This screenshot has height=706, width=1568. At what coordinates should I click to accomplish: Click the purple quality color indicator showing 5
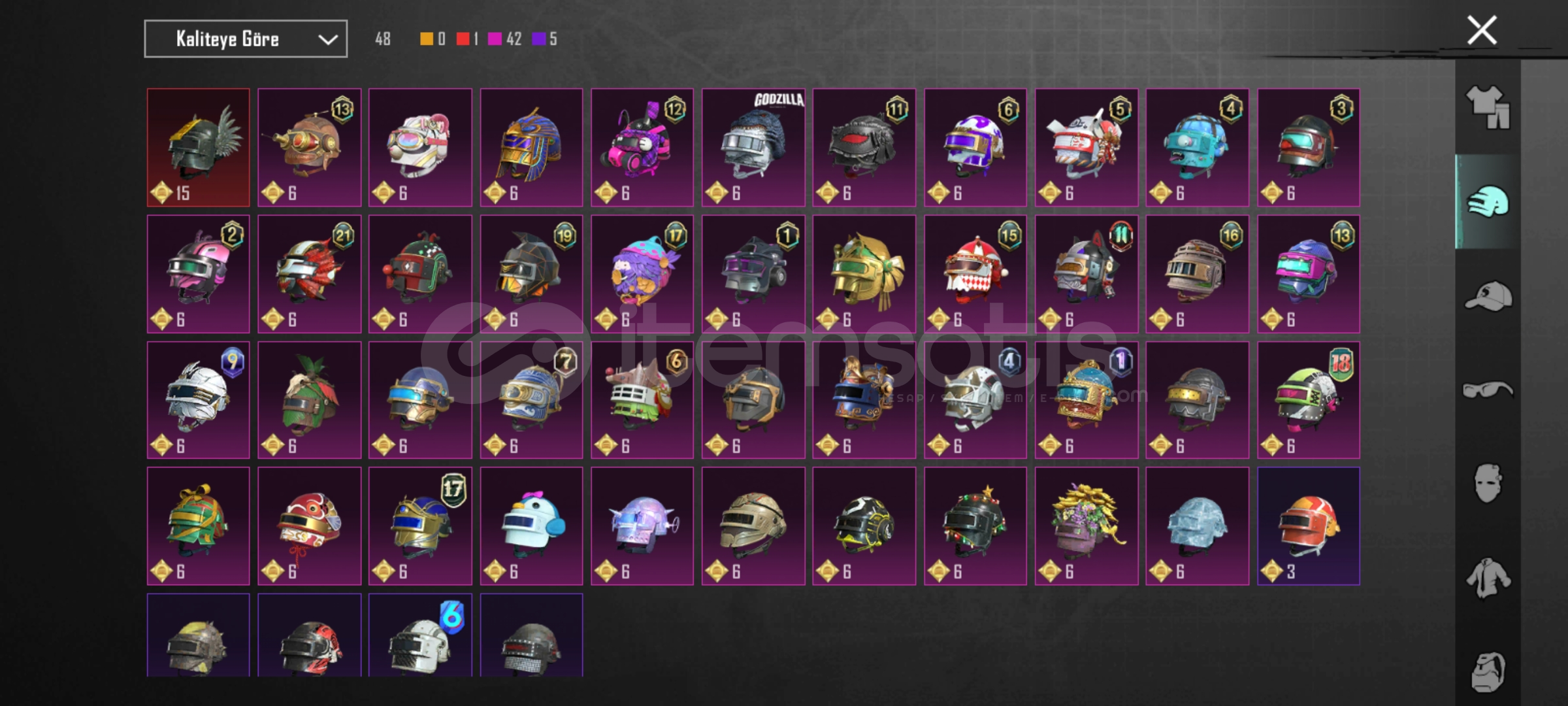[545, 39]
